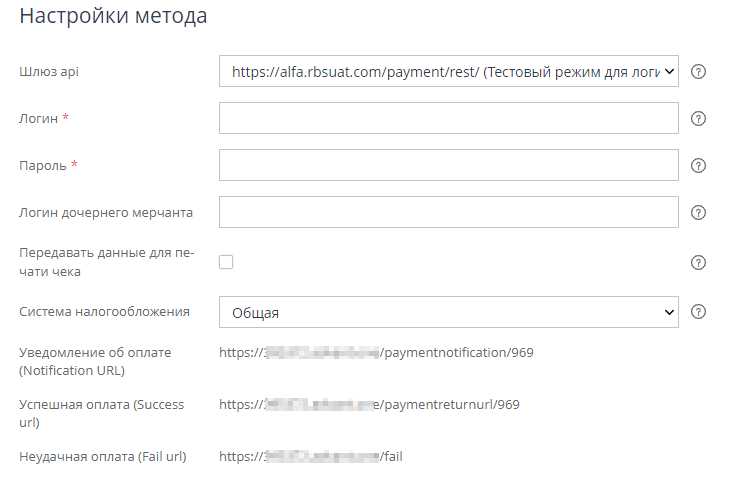Select the Логин дочернего мерчанта field
740x477 pixels.
pos(449,212)
